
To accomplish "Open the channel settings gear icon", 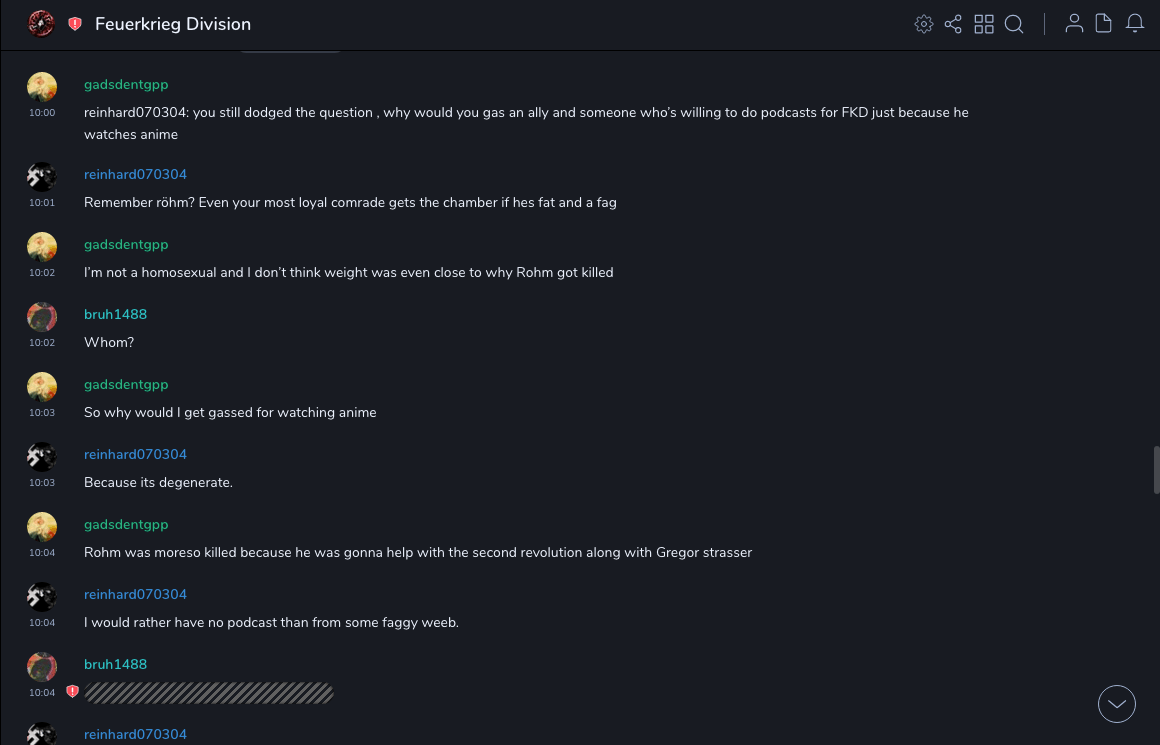I will (x=923, y=24).
